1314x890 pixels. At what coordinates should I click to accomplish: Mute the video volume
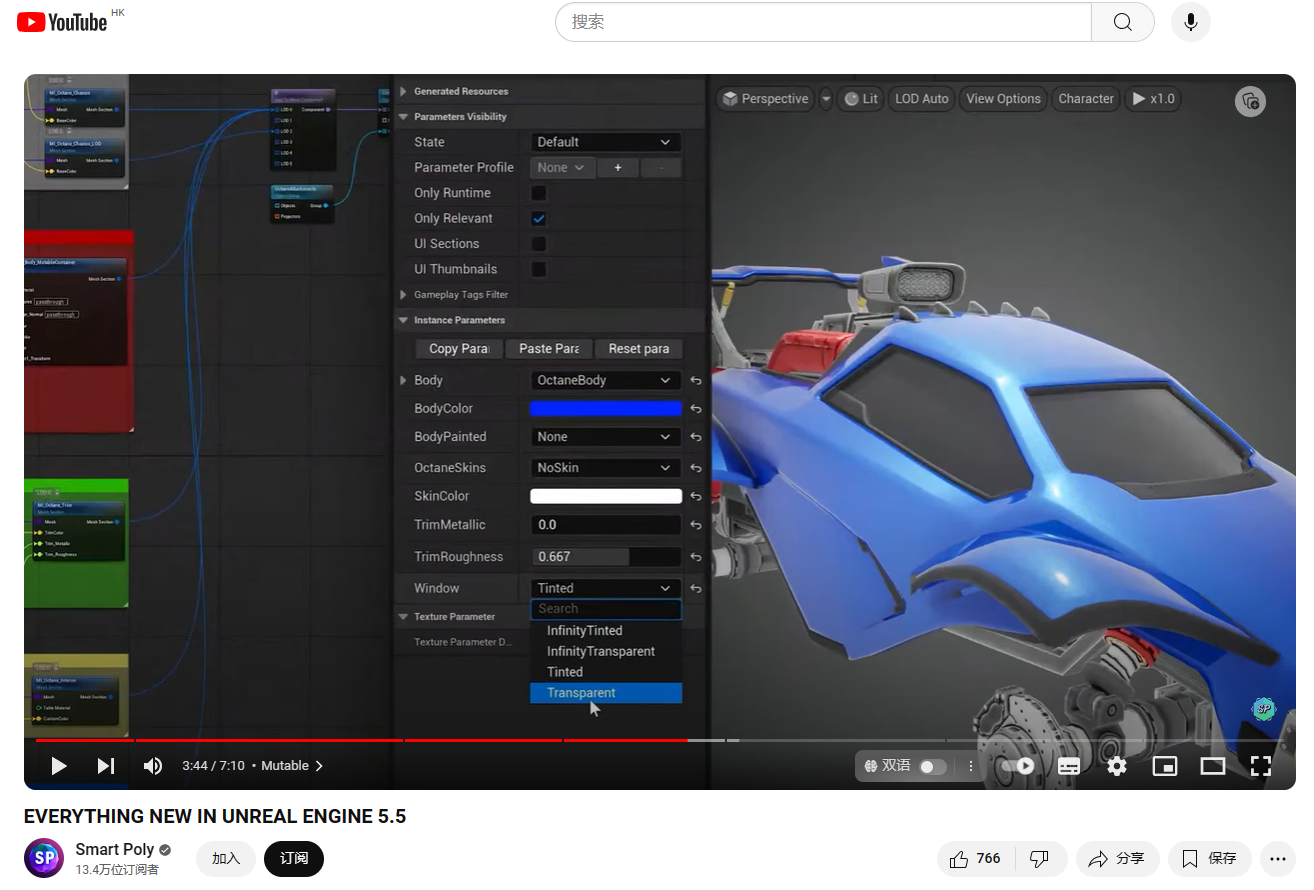point(153,766)
